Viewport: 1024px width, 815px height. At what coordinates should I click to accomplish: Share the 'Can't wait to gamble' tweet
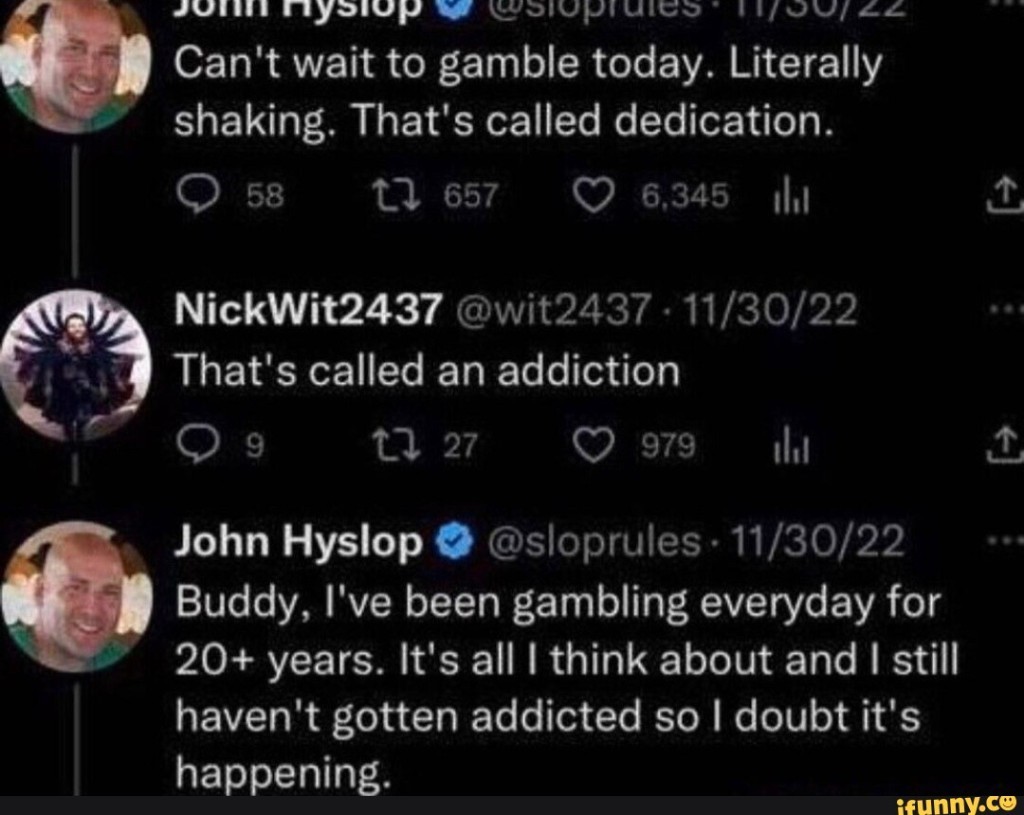pos(1007,195)
